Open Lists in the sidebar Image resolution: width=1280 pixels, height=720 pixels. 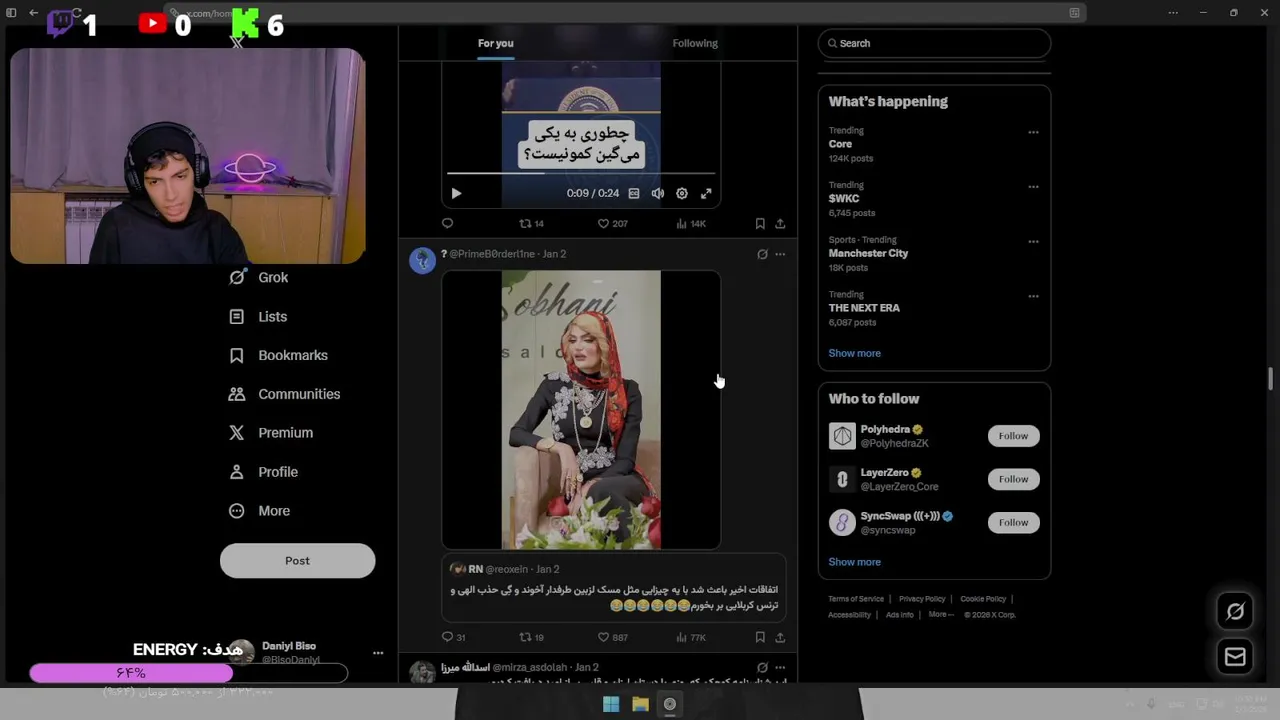pyautogui.click(x=258, y=317)
